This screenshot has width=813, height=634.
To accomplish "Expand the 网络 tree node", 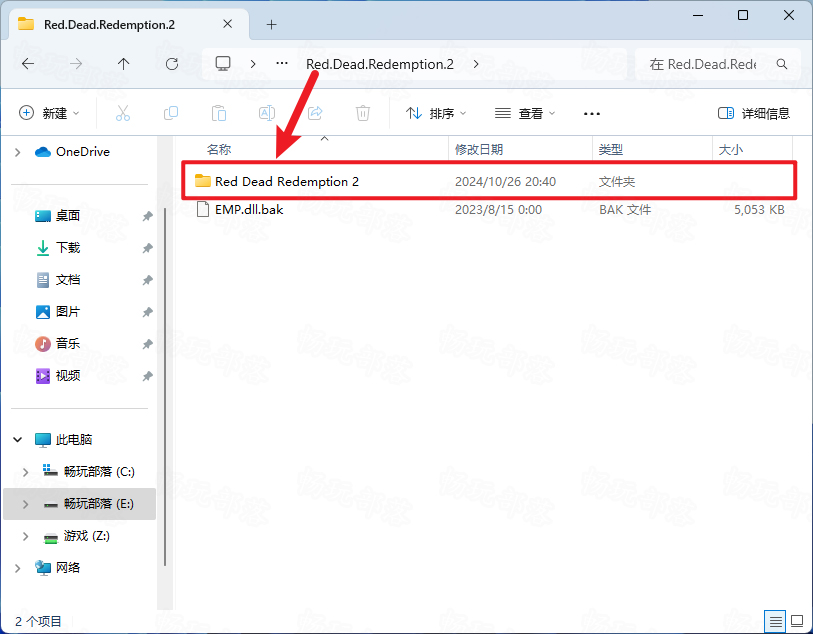I will 18,568.
